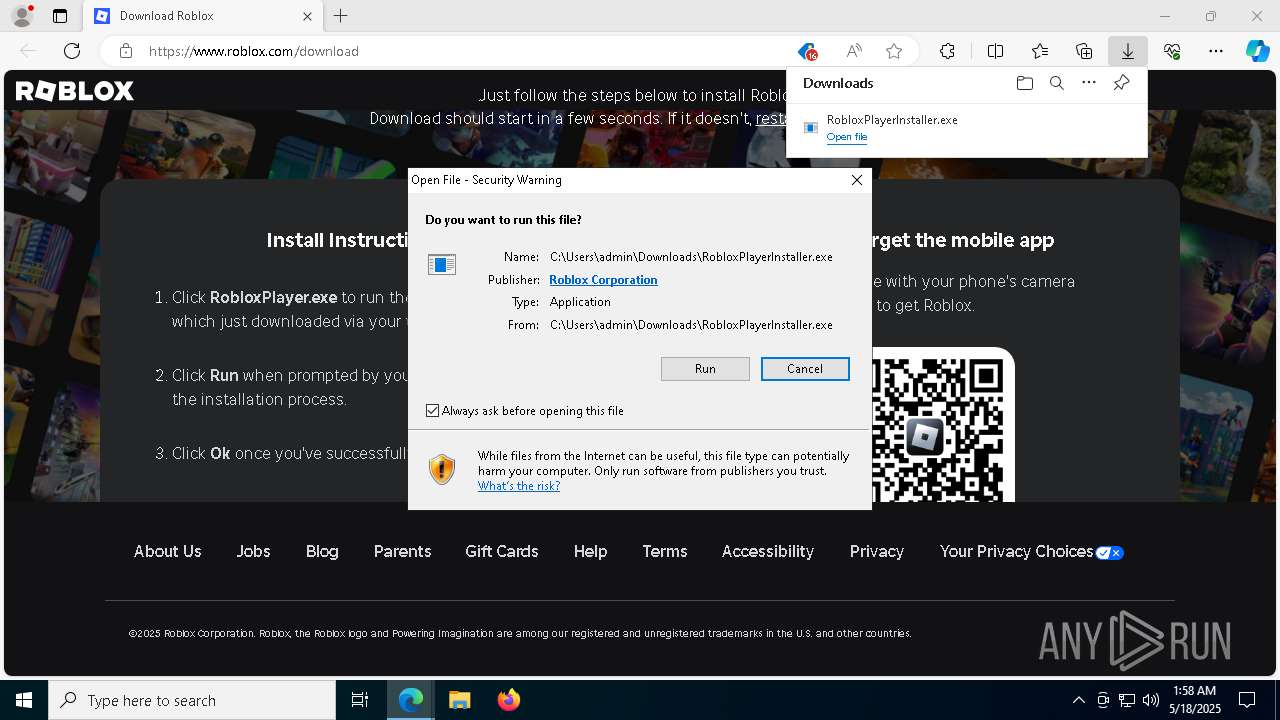The image size is (1280, 720).
Task: Open the Windows Start menu
Action: [24, 700]
